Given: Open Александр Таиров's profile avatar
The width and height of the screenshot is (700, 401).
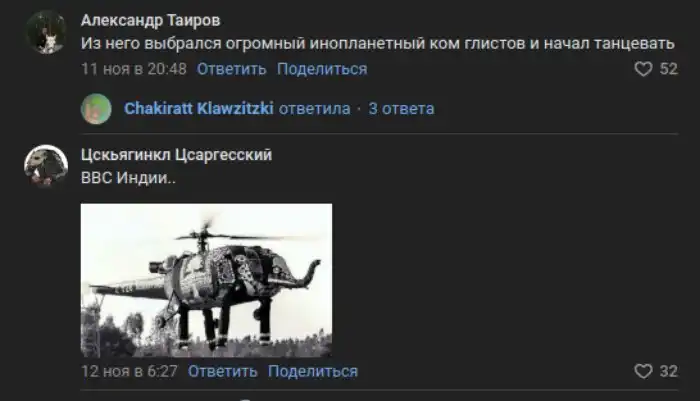Looking at the screenshot, I should pos(46,33).
